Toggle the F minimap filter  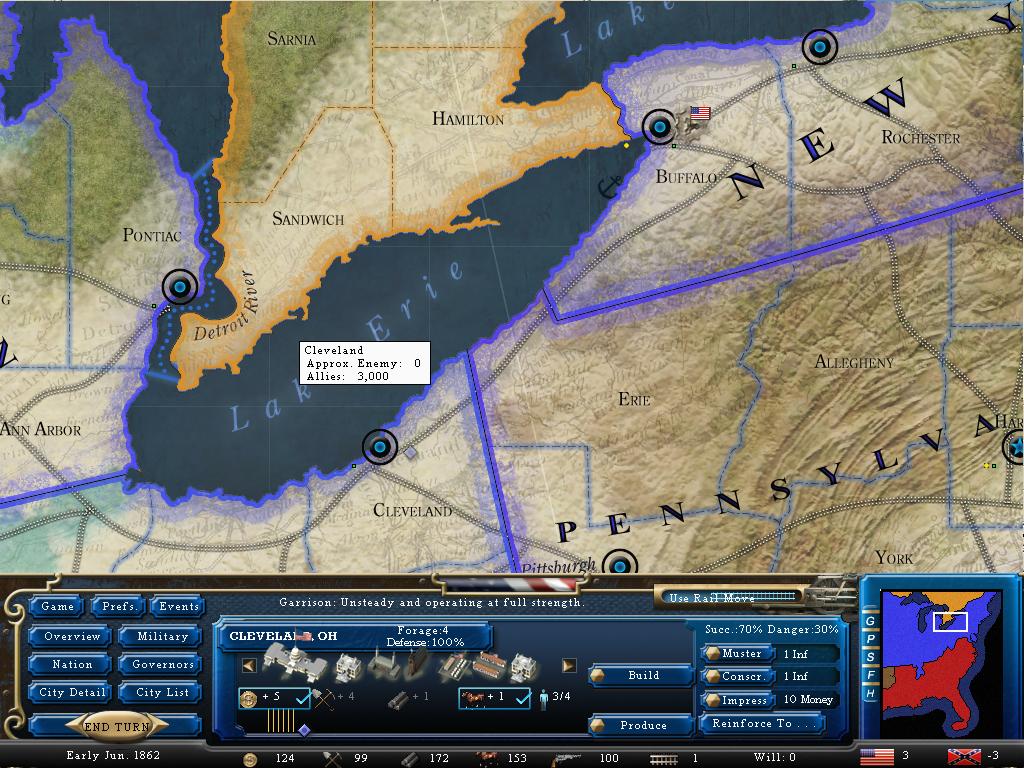pyautogui.click(x=869, y=675)
